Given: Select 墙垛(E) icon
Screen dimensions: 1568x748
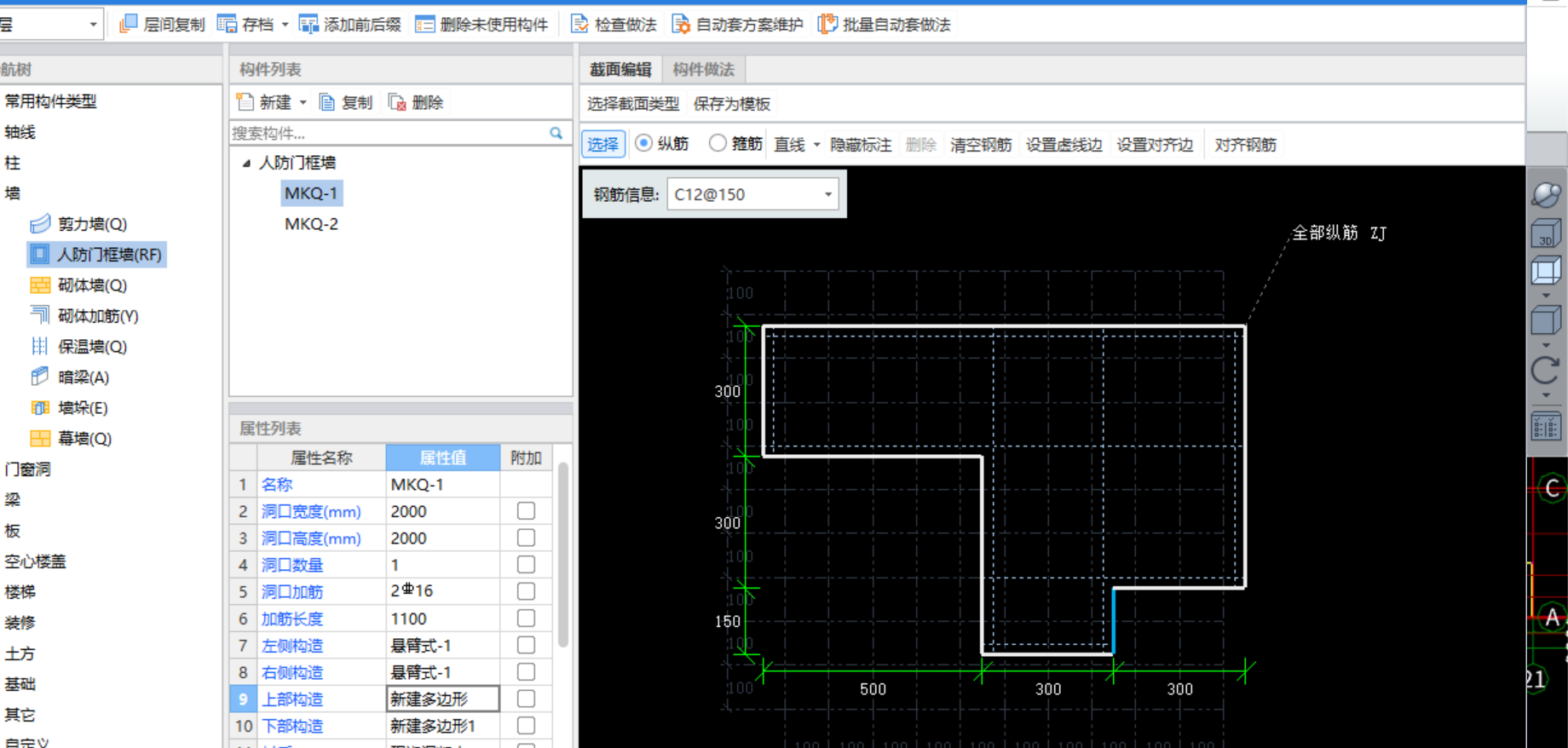Looking at the screenshot, I should [40, 407].
